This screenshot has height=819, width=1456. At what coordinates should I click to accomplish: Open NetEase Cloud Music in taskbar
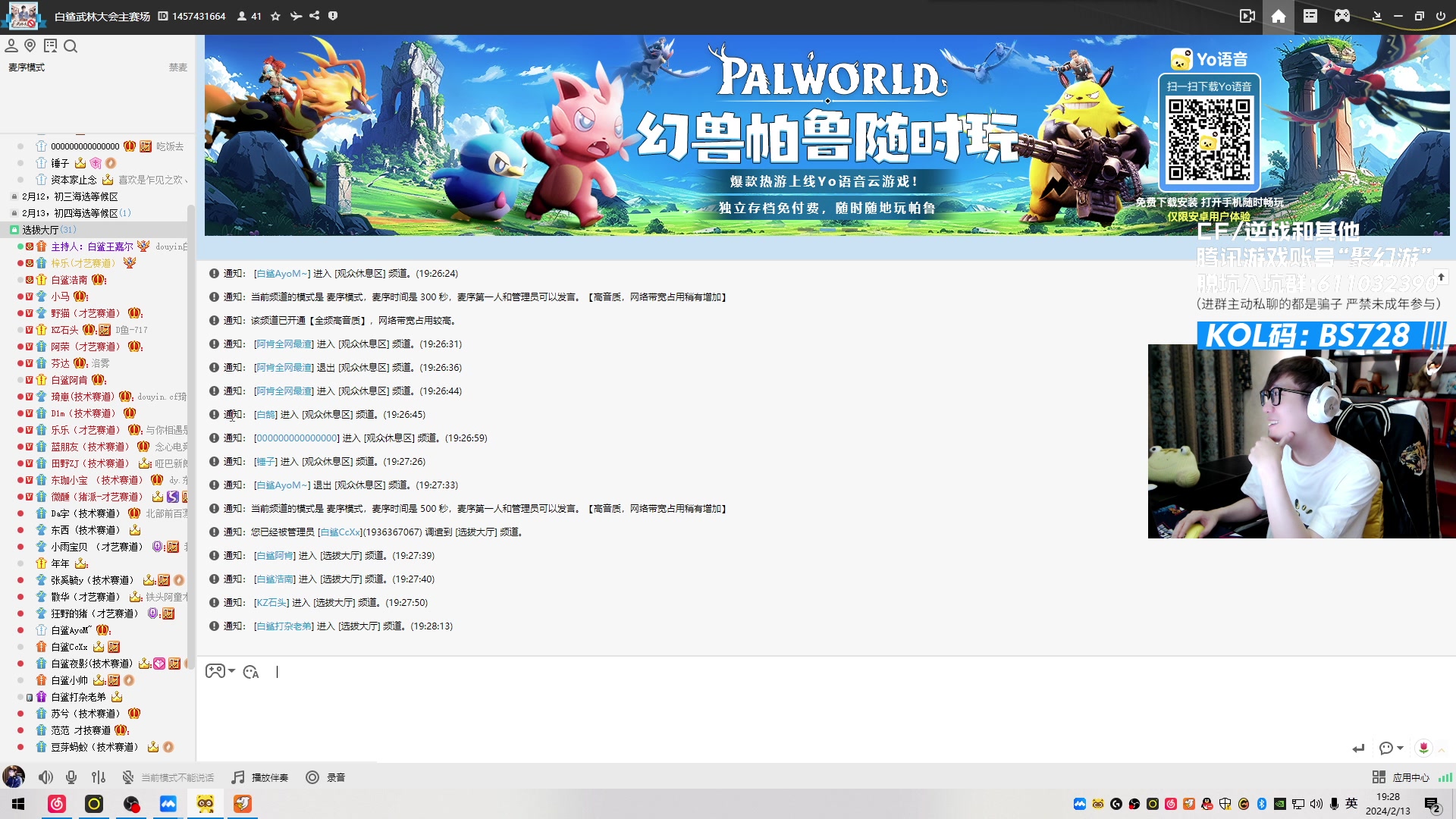57,804
